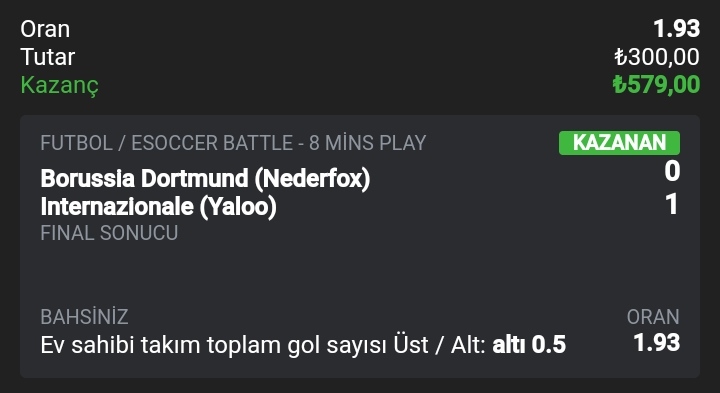Select the Borussia Dortmund (Nederfox) team name

click(x=205, y=178)
